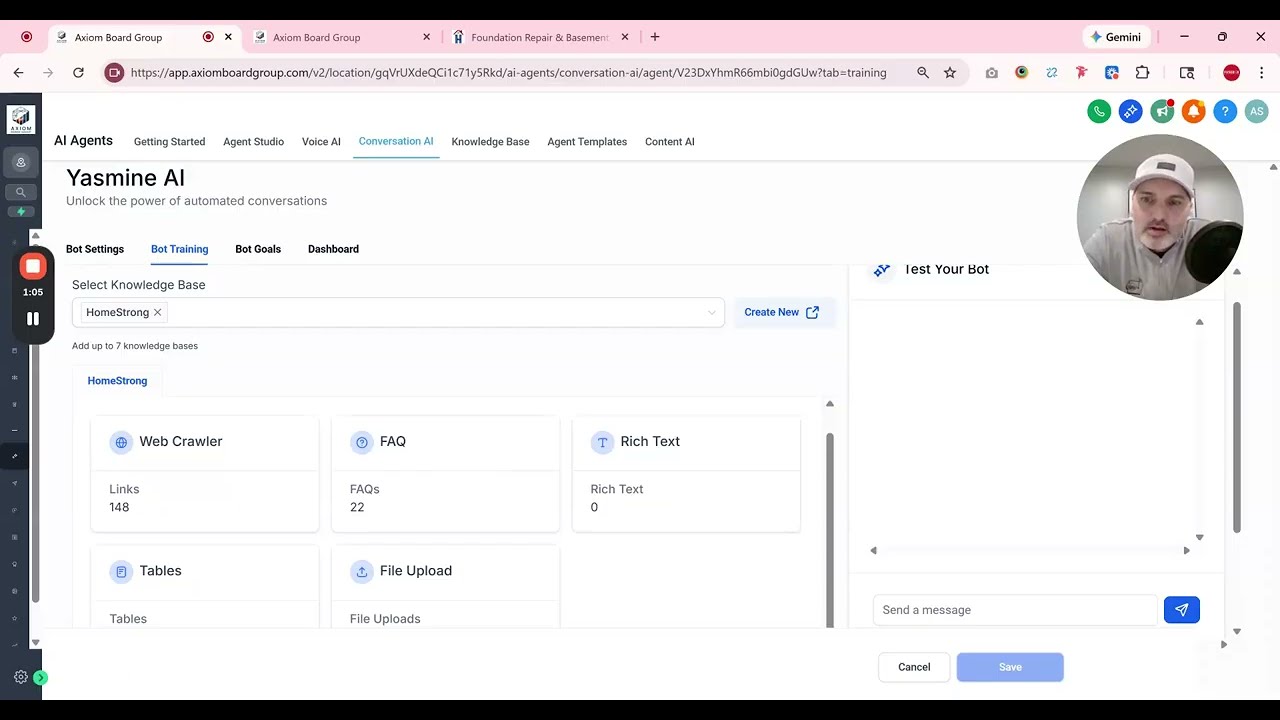Open Content AI menu item
Viewport: 1280px width, 720px height.
coord(670,142)
